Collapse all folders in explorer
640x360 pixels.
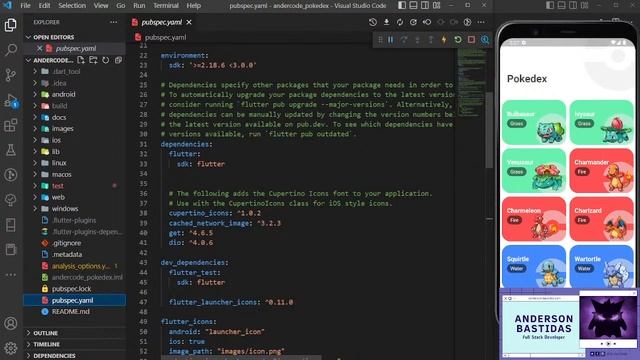tap(118, 60)
